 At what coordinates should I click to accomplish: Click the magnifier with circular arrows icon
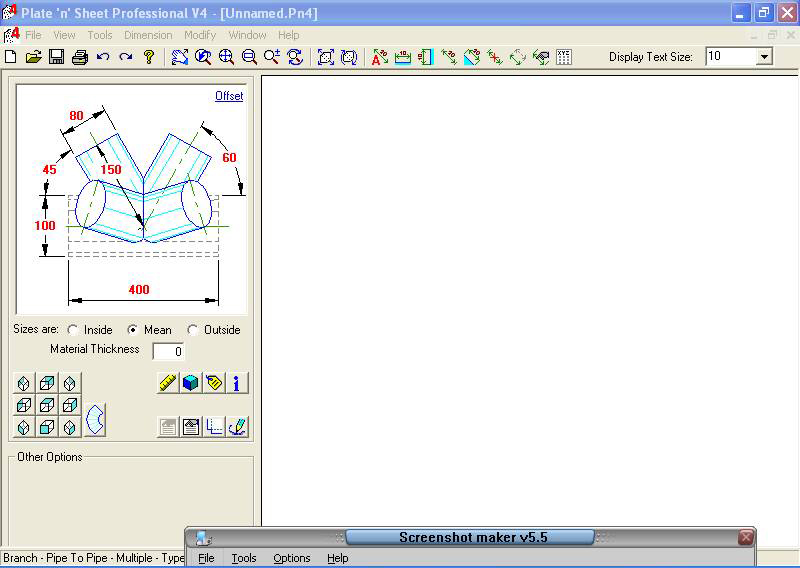(295, 57)
